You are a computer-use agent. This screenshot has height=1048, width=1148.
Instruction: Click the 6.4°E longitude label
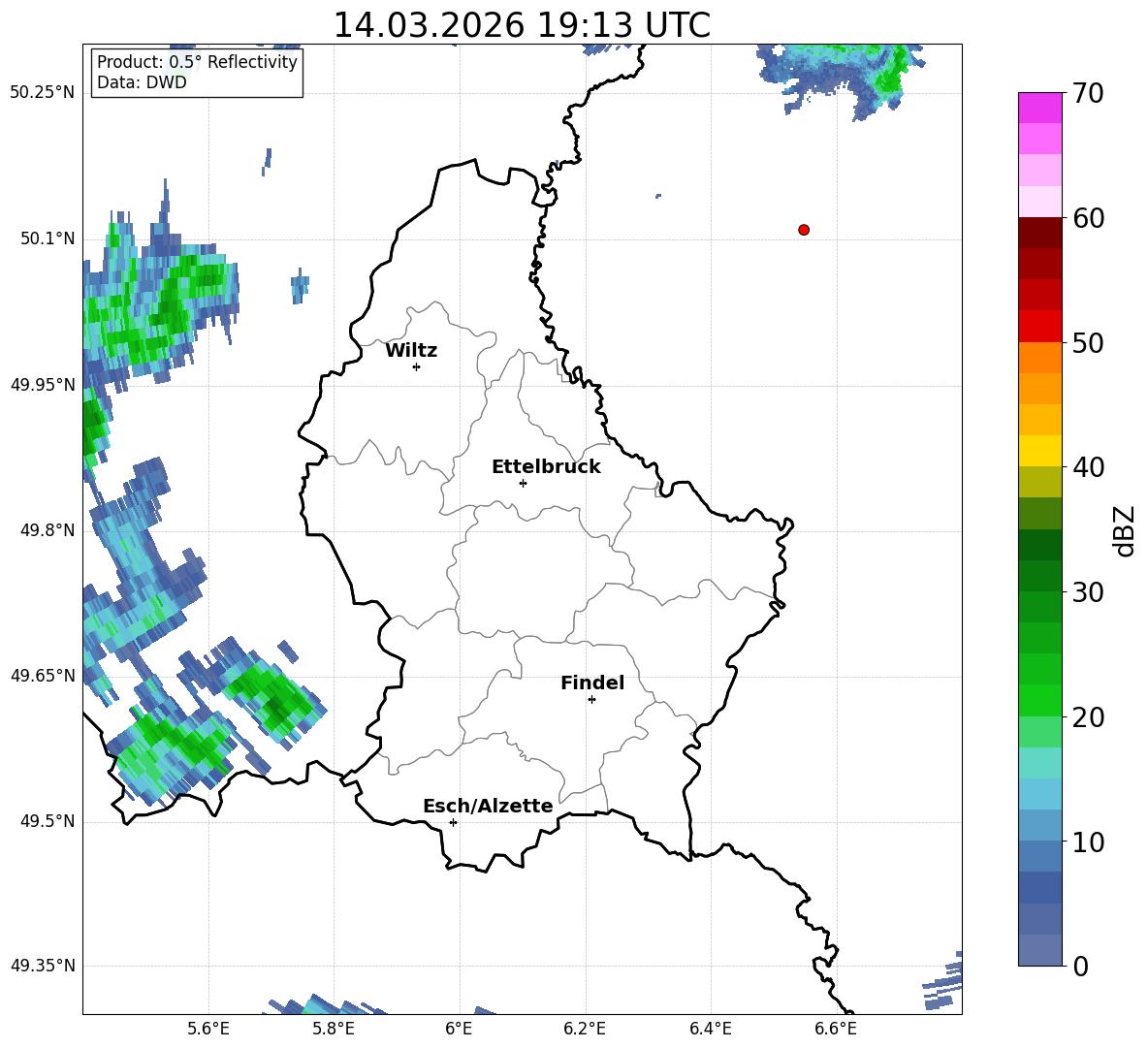pyautogui.click(x=710, y=1029)
